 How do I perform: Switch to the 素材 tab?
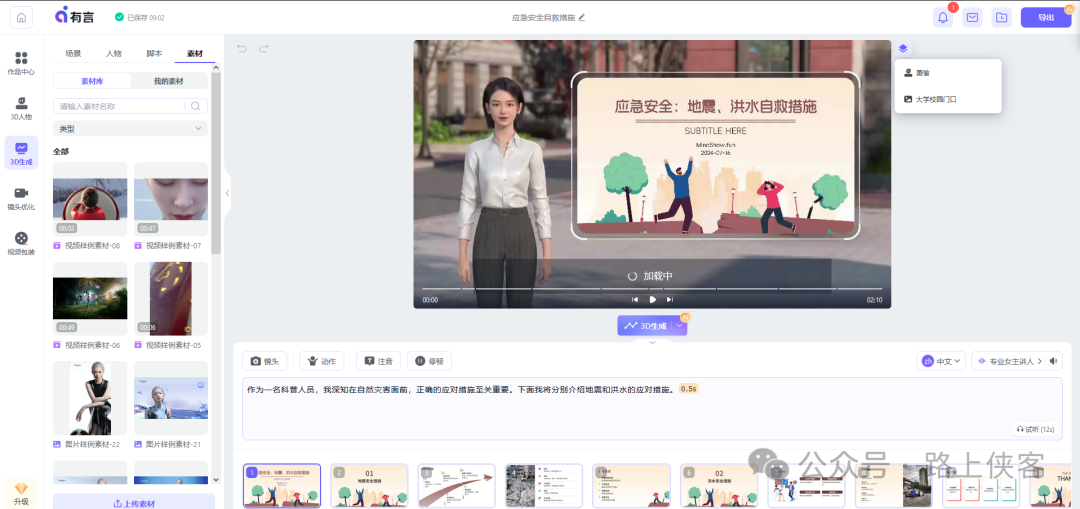195,53
